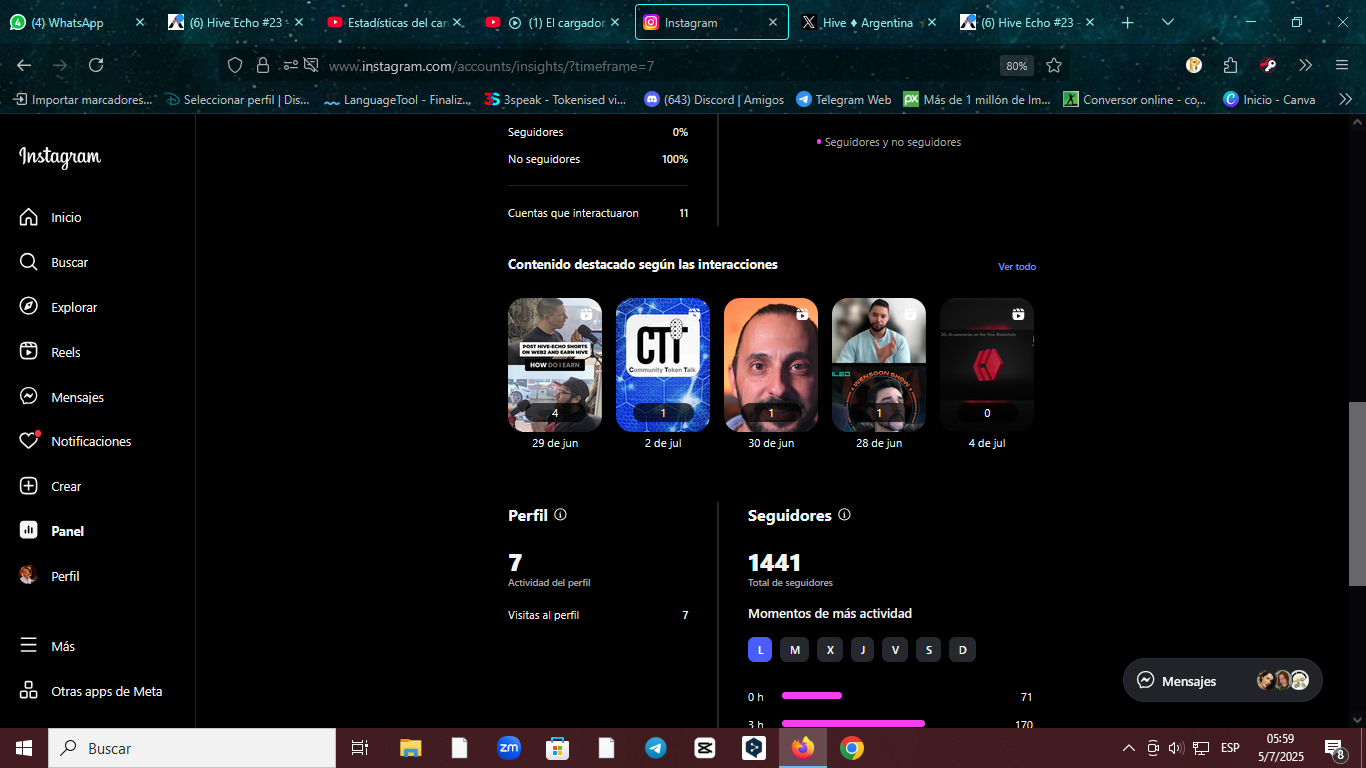
Task: Open Chrome from the Windows taskbar
Action: point(851,748)
